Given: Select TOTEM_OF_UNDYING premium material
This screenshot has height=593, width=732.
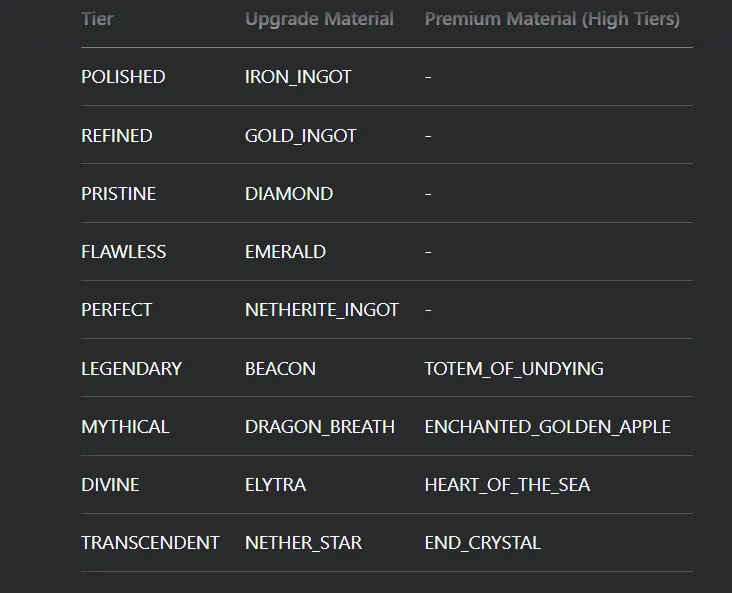Looking at the screenshot, I should pyautogui.click(x=514, y=368).
